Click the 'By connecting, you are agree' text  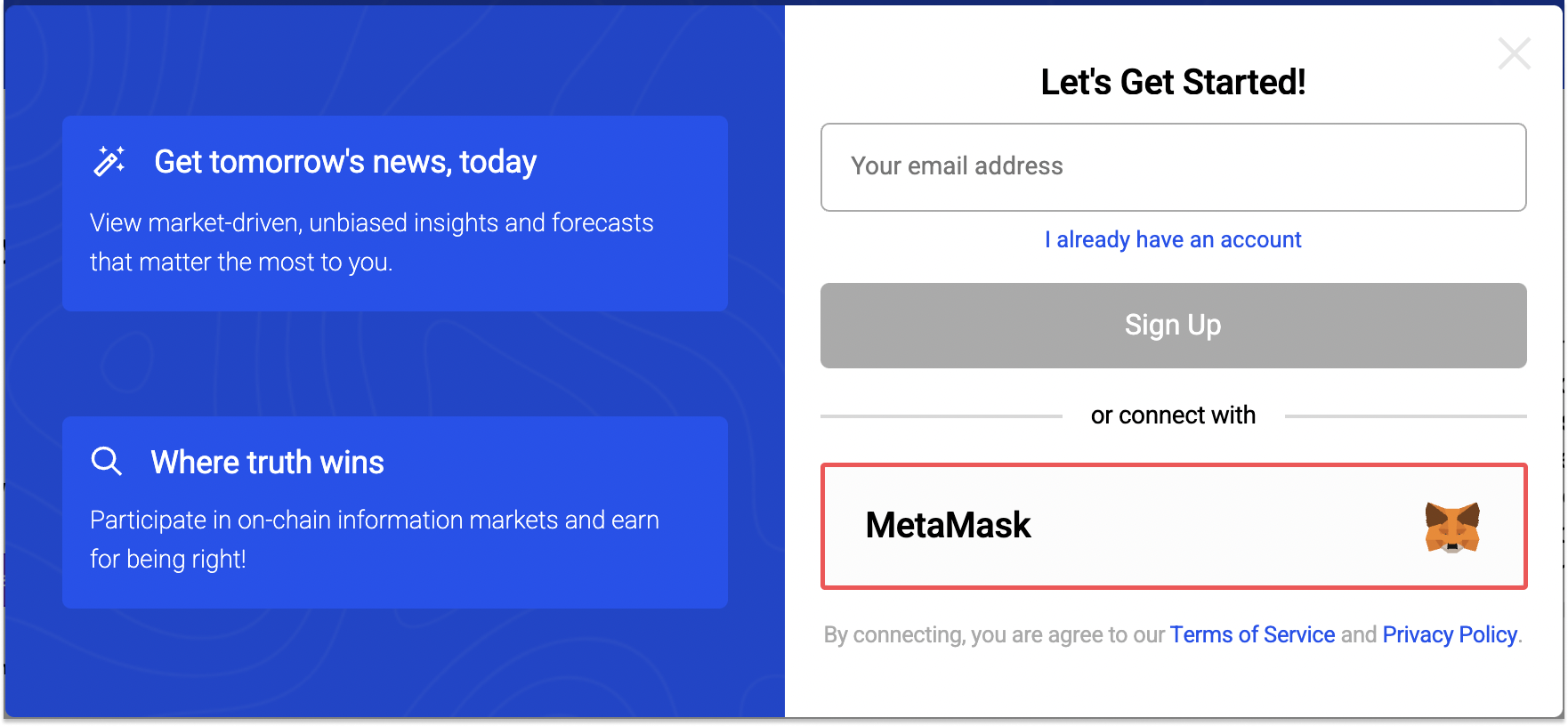[994, 634]
